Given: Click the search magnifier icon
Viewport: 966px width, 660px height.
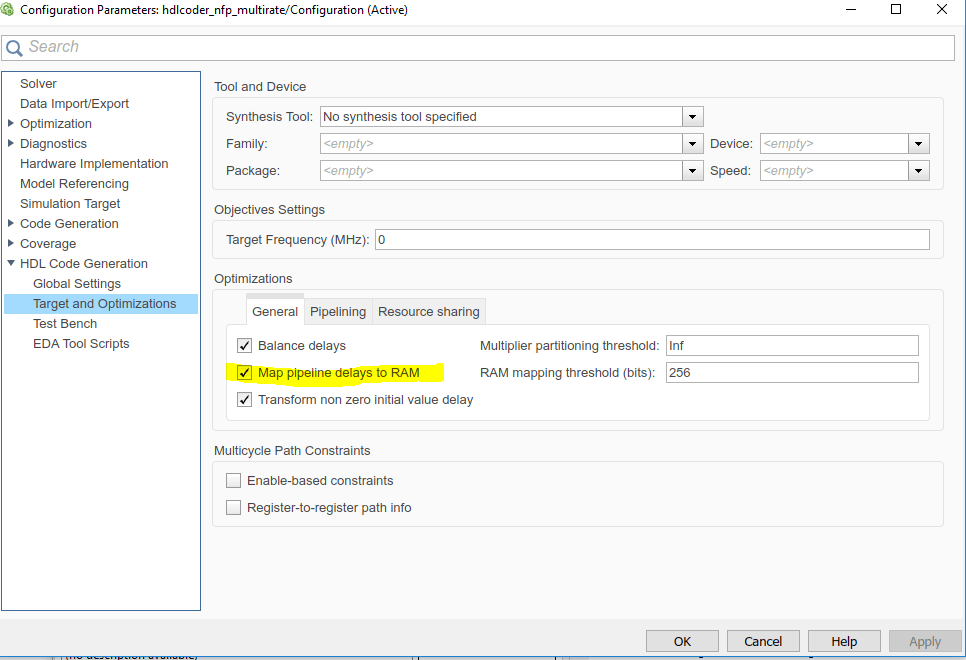Looking at the screenshot, I should [14, 47].
